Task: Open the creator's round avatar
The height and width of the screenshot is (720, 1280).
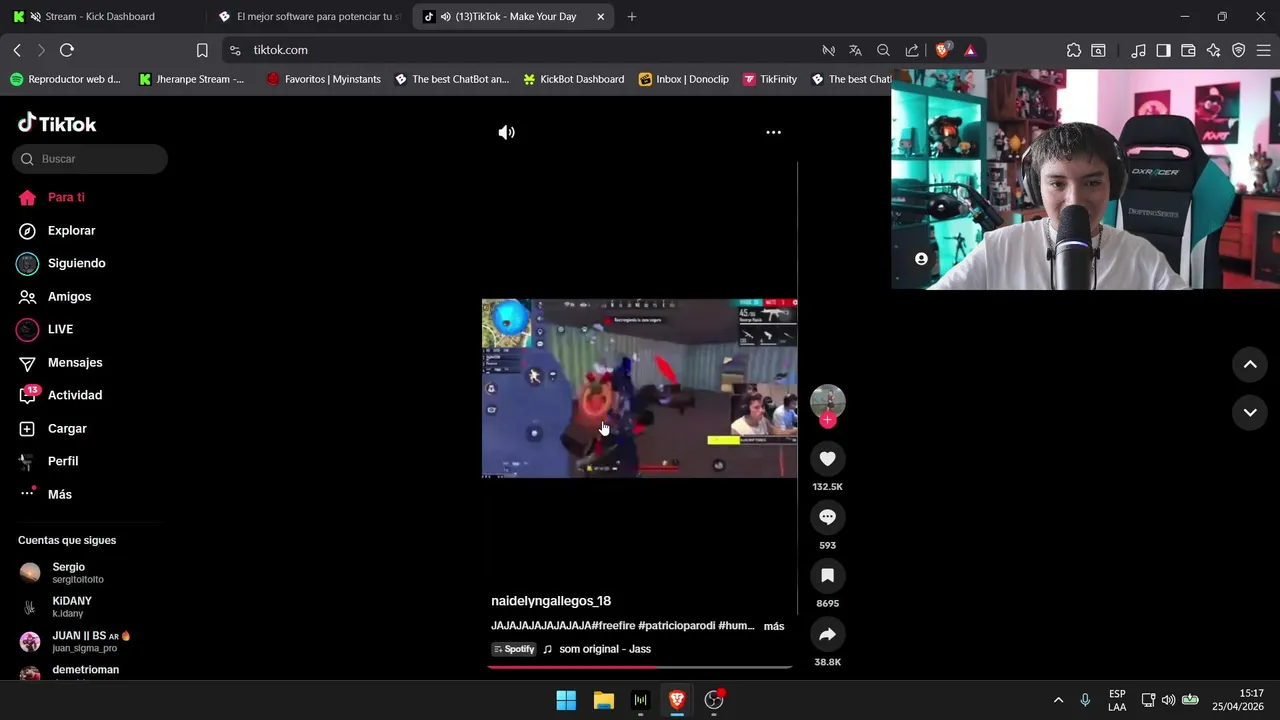Action: (827, 401)
